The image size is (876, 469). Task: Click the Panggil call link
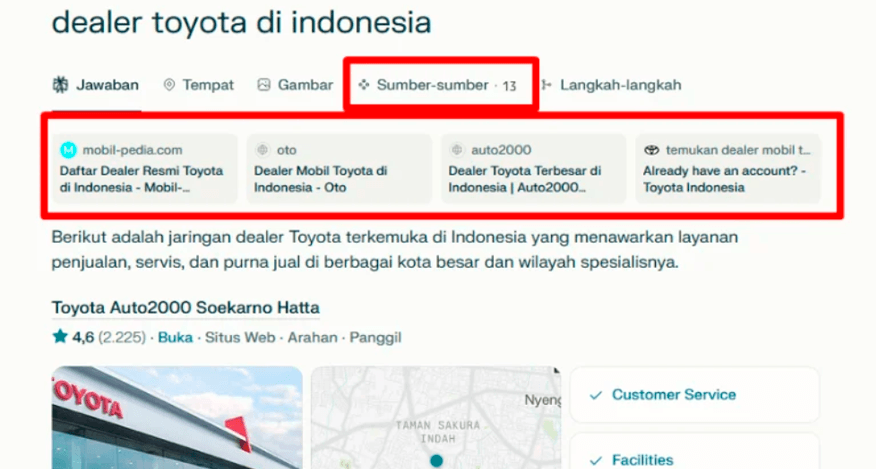[375, 338]
